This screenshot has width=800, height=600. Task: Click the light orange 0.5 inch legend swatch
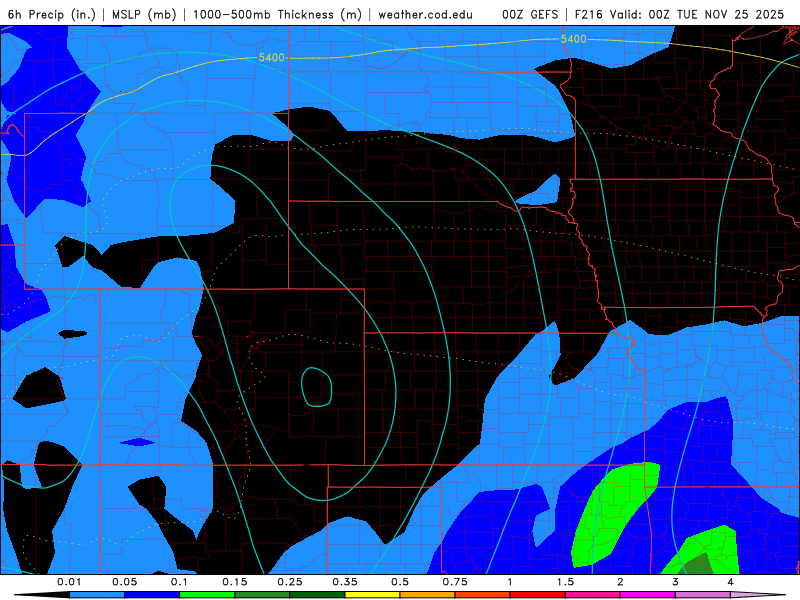[428, 595]
